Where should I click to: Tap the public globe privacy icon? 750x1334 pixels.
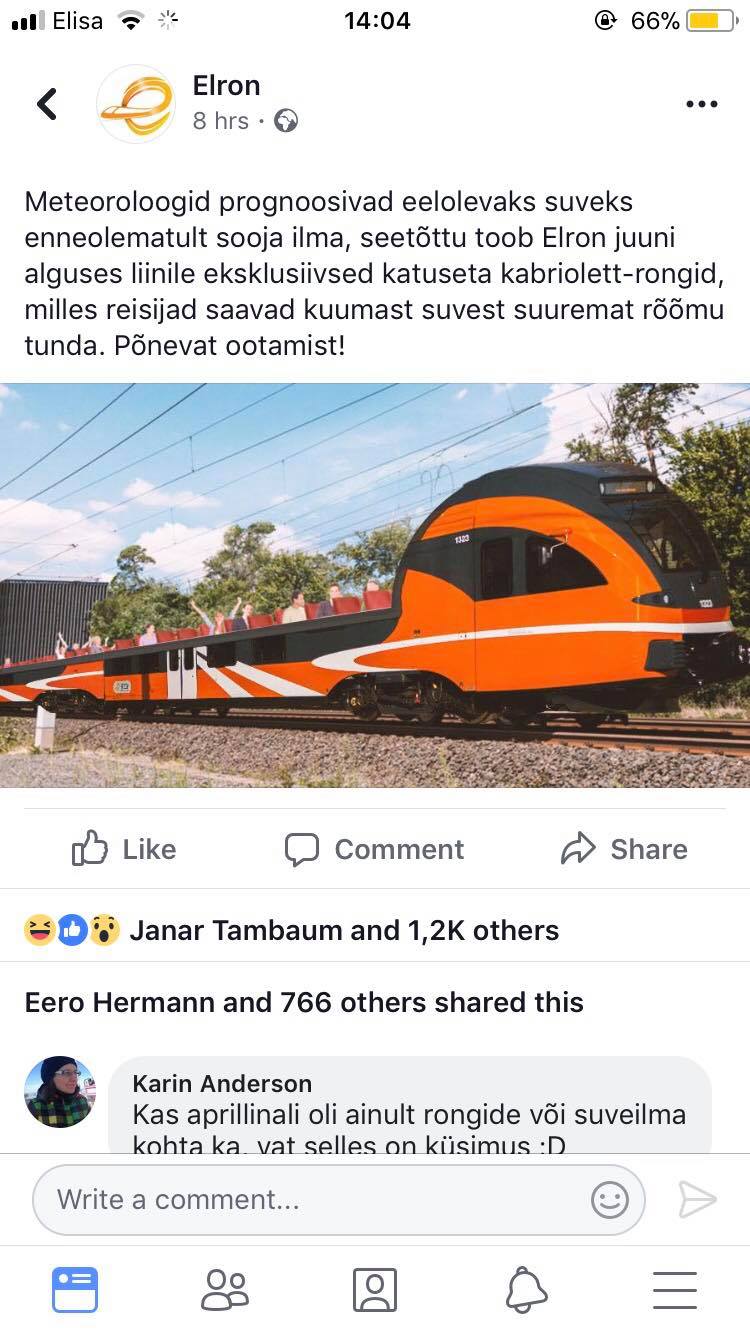point(286,121)
